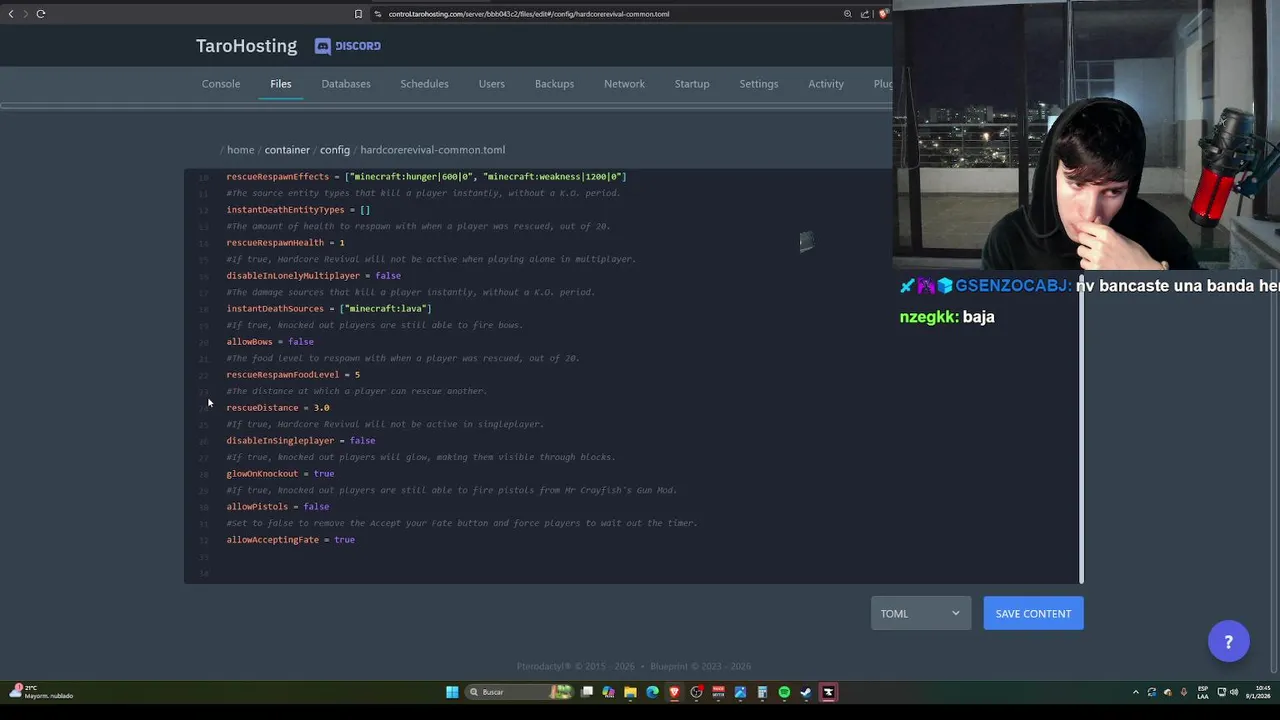Open Backups tab

pos(554,84)
